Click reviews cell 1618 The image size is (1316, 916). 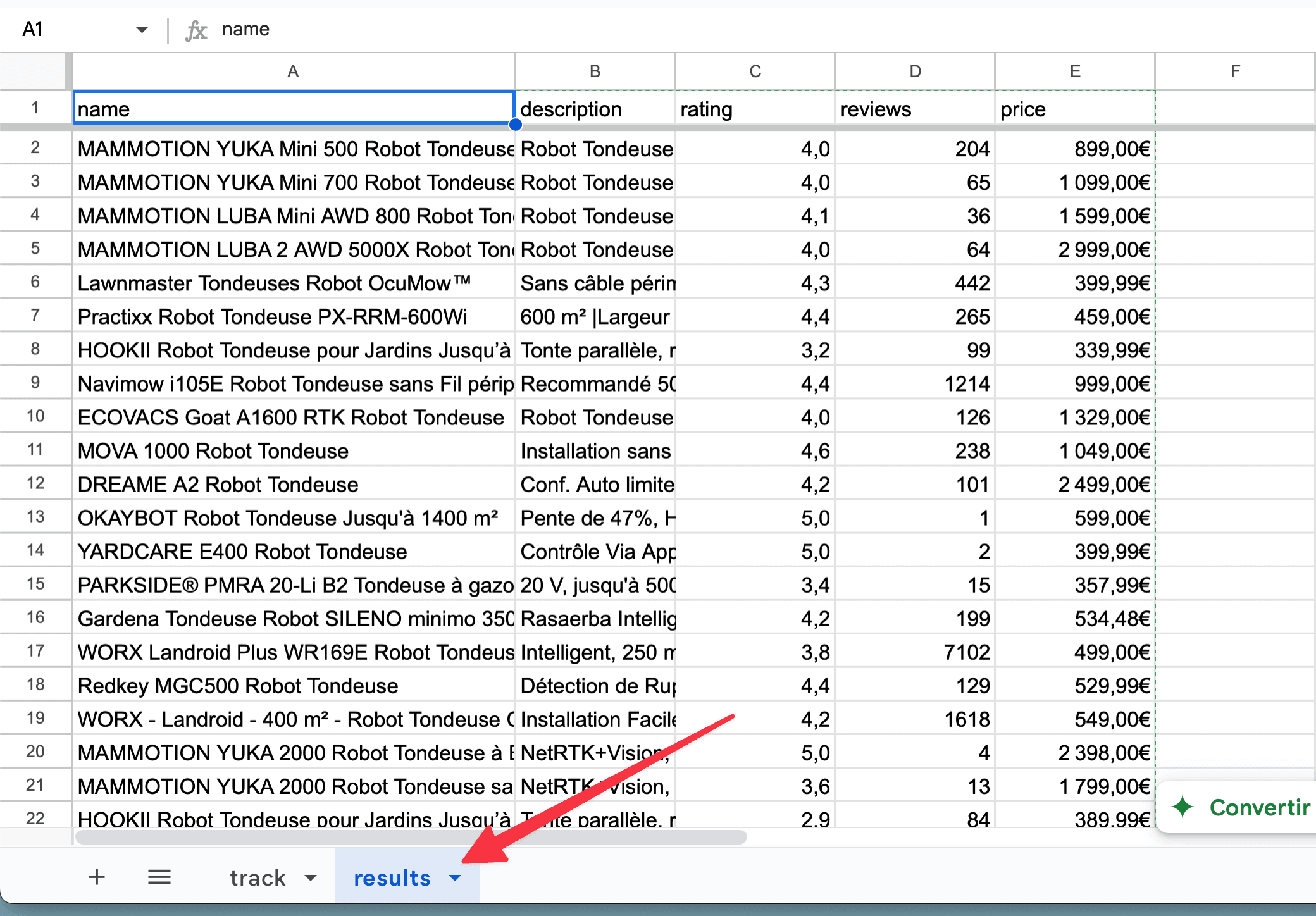(x=915, y=719)
